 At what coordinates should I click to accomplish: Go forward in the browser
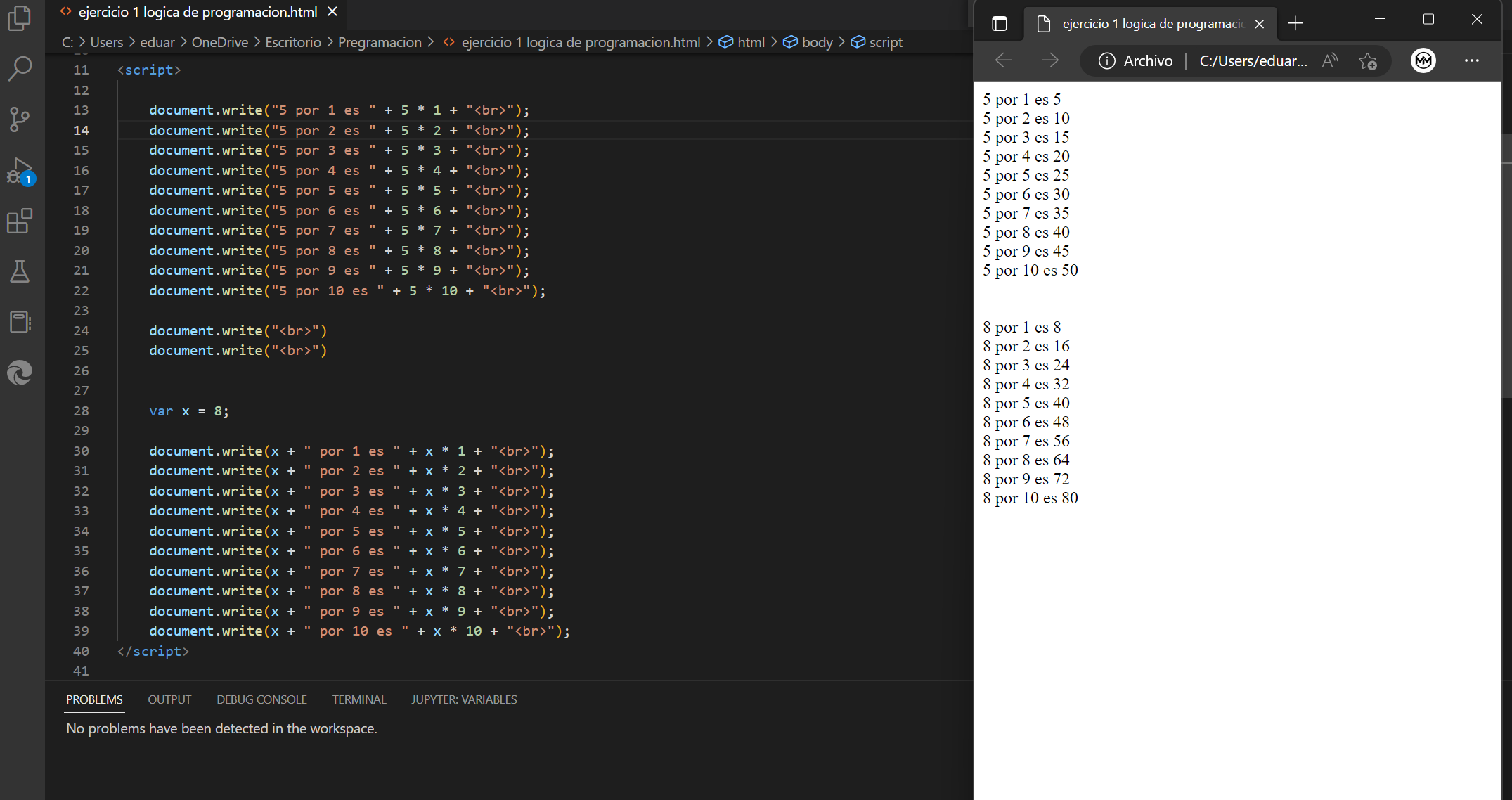point(1050,60)
